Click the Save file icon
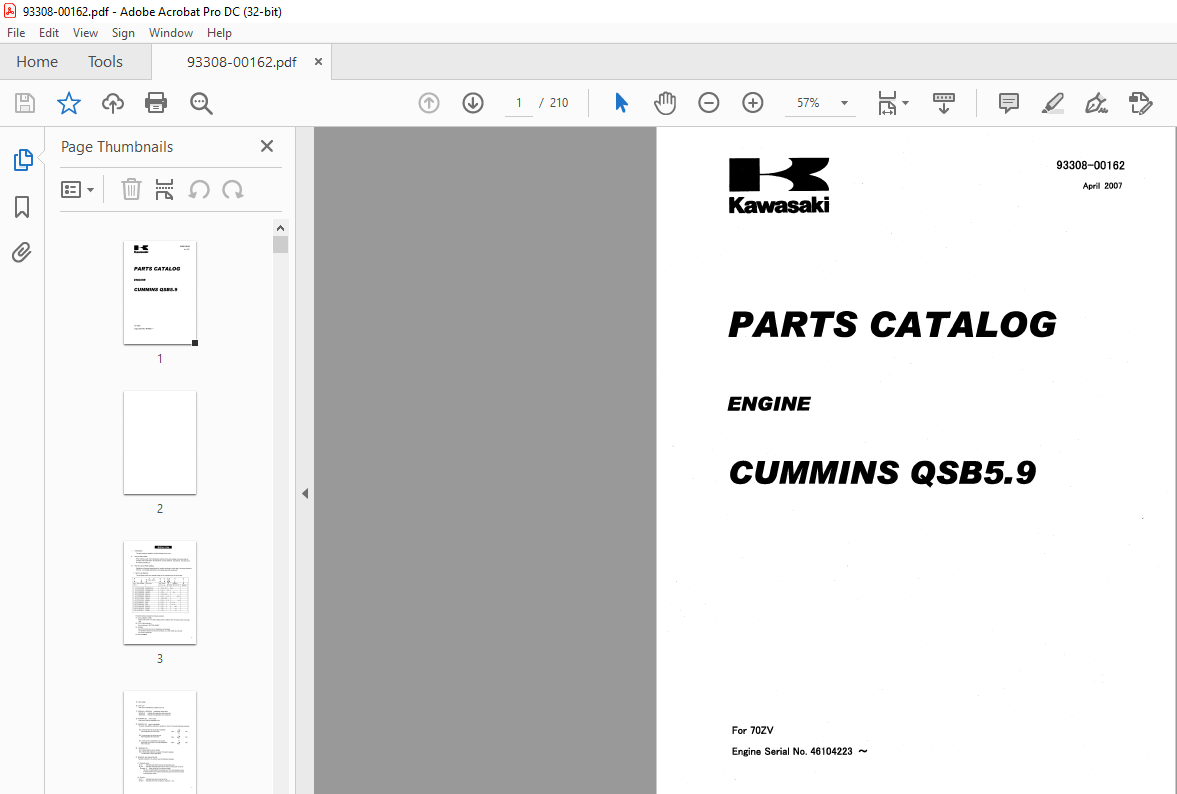The height and width of the screenshot is (794, 1177). click(x=25, y=103)
